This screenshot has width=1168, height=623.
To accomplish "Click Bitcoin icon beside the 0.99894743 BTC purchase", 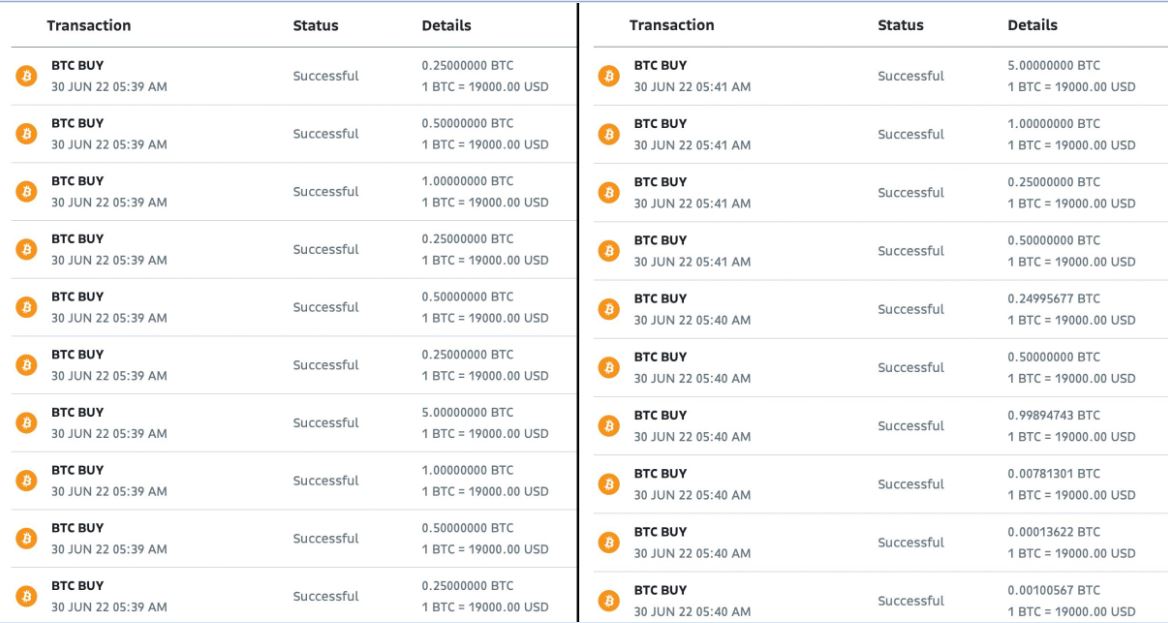I will pos(609,426).
